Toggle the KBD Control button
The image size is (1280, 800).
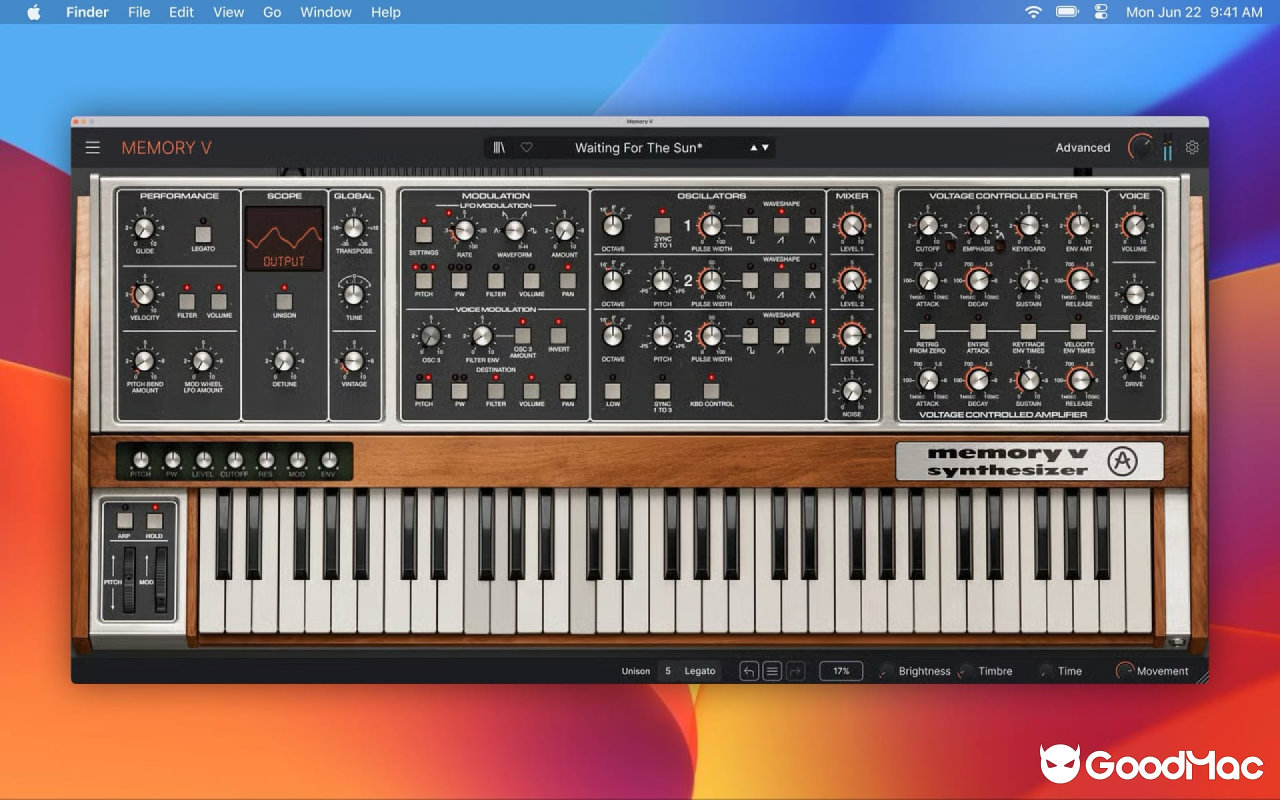point(711,391)
